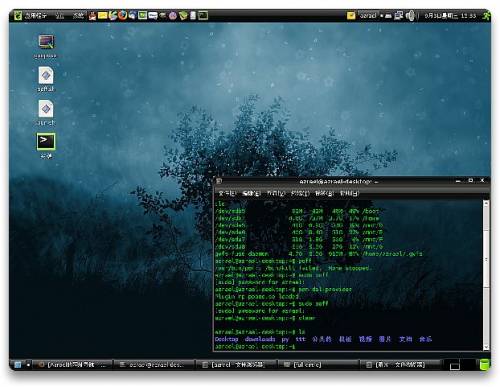The height and width of the screenshot is (387, 500).
Task: Click the green running-man logout icon
Action: (x=486, y=15)
